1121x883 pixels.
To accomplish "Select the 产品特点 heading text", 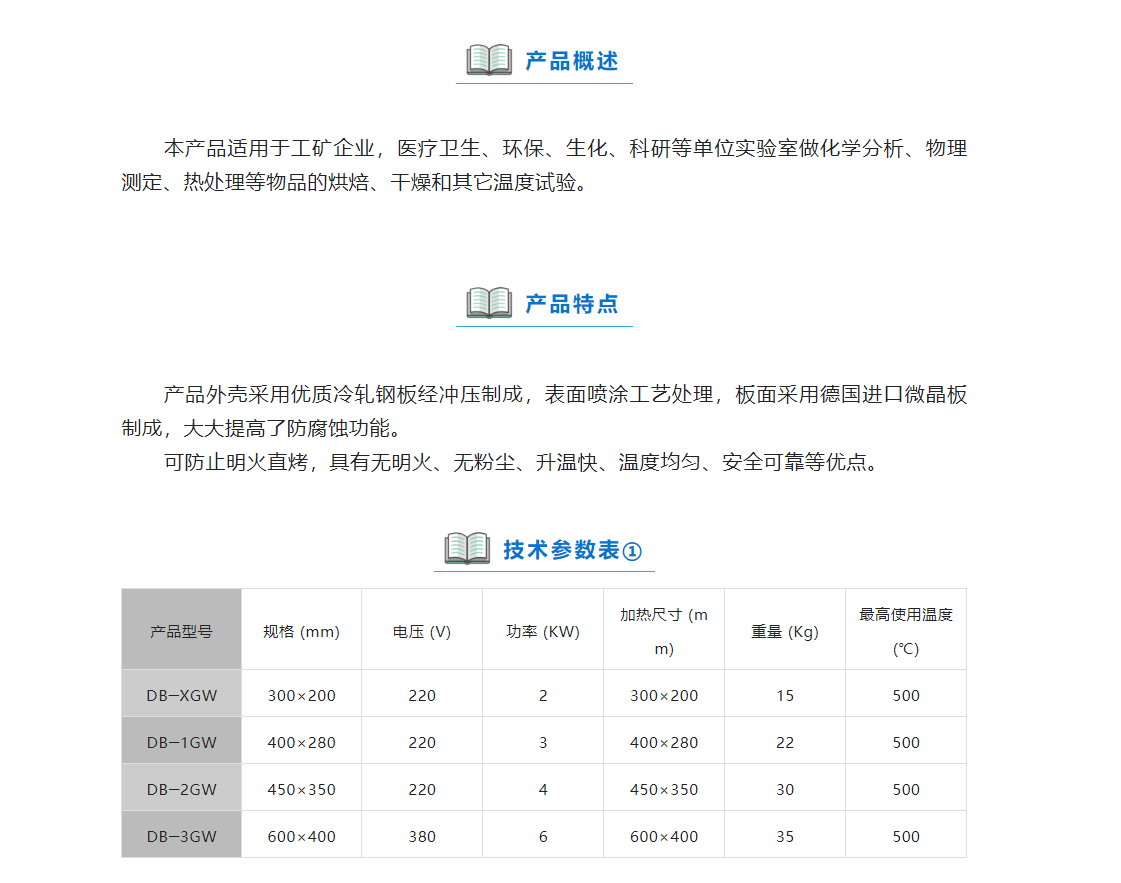I will click(x=571, y=304).
